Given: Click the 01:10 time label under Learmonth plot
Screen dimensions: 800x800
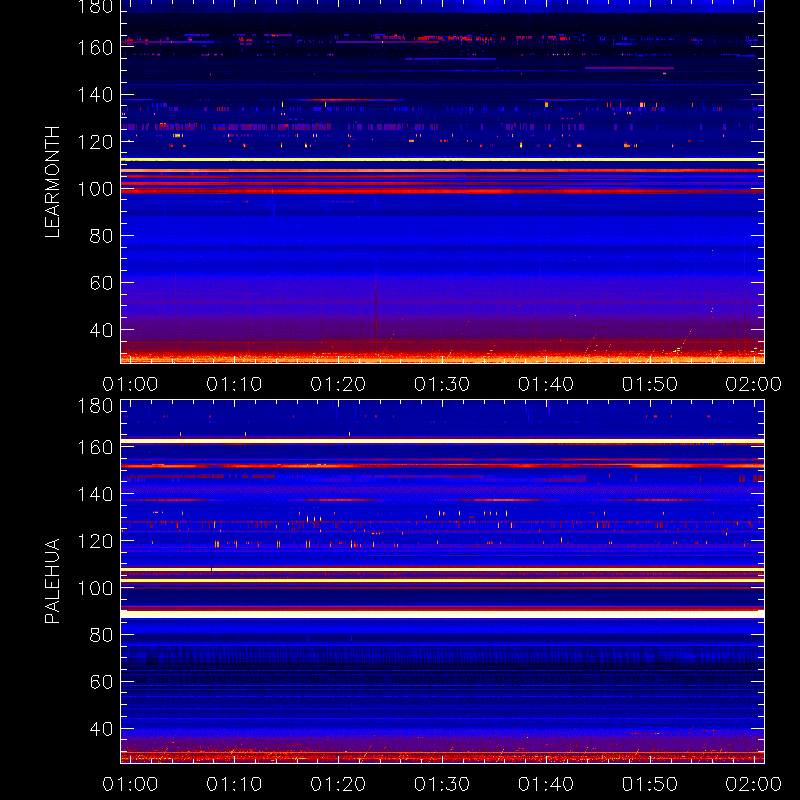Looking at the screenshot, I should [234, 384].
